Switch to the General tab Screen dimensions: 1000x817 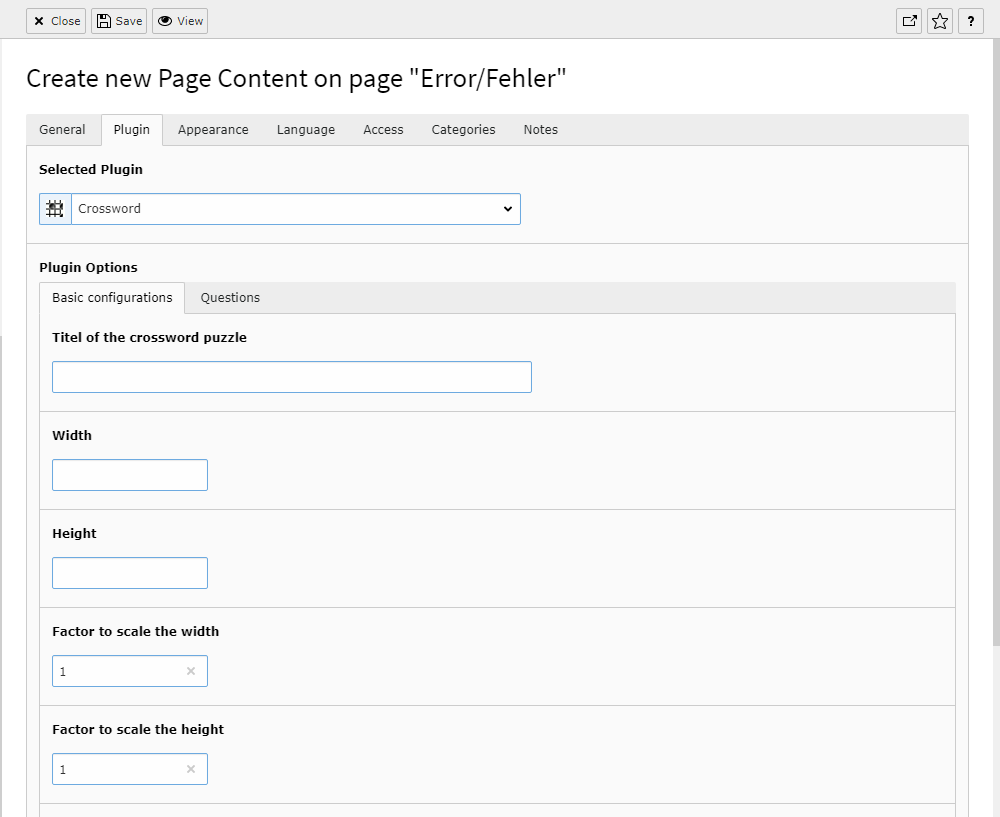click(x=62, y=129)
